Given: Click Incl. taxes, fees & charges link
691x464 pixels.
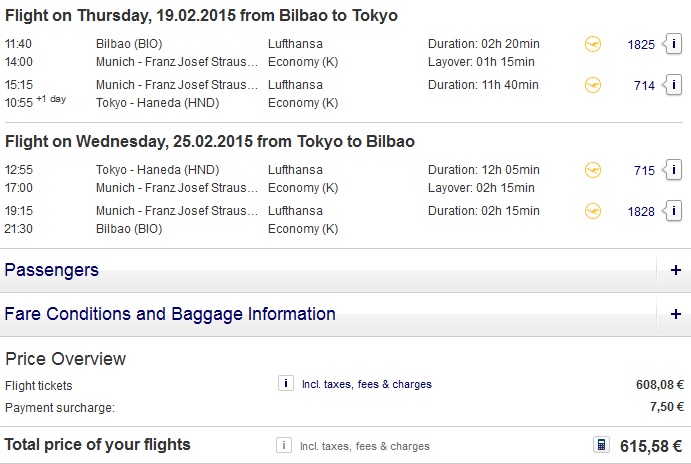Looking at the screenshot, I should click(366, 384).
